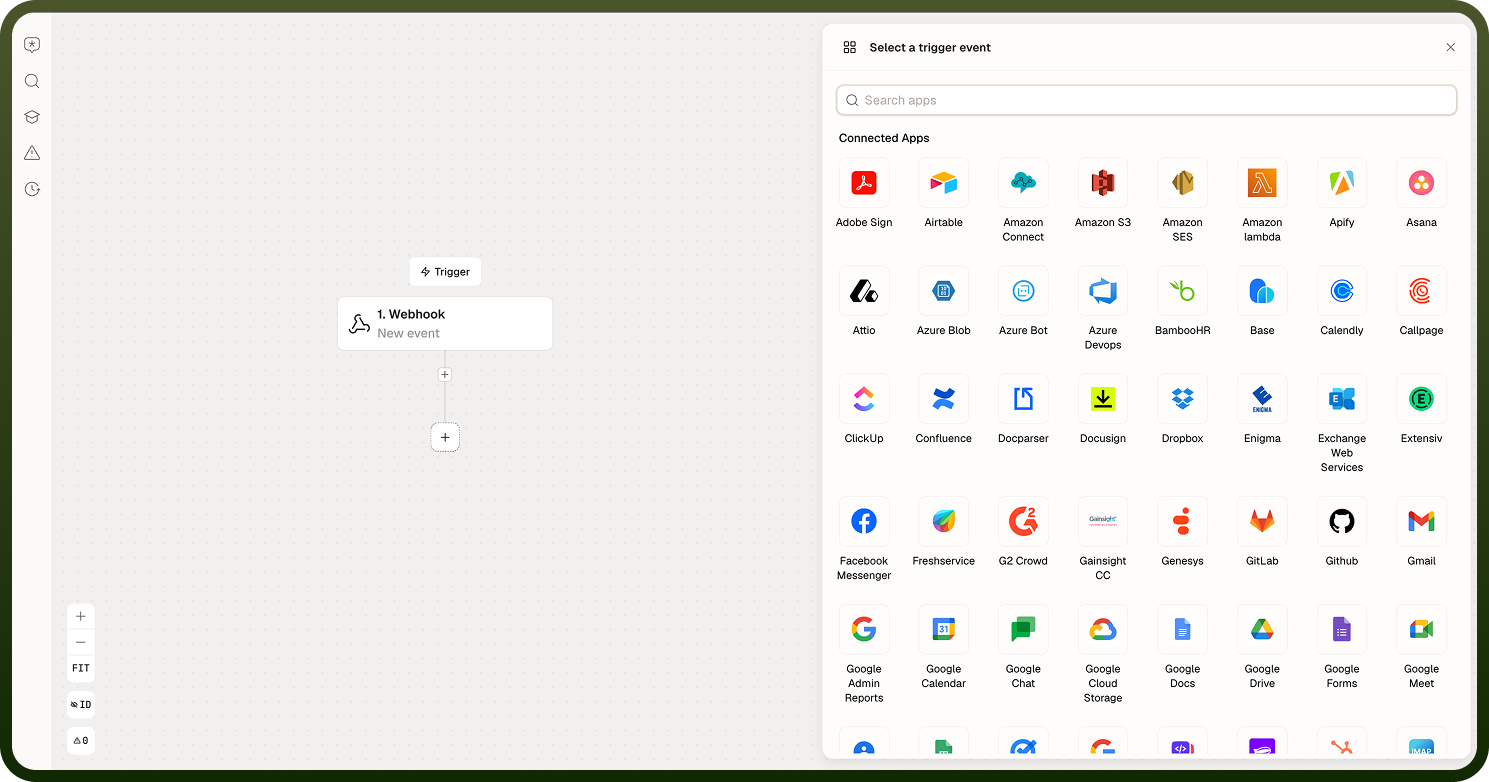Image resolution: width=1489 pixels, height=782 pixels.
Task: Select the Dropbox app icon
Action: (x=1182, y=399)
